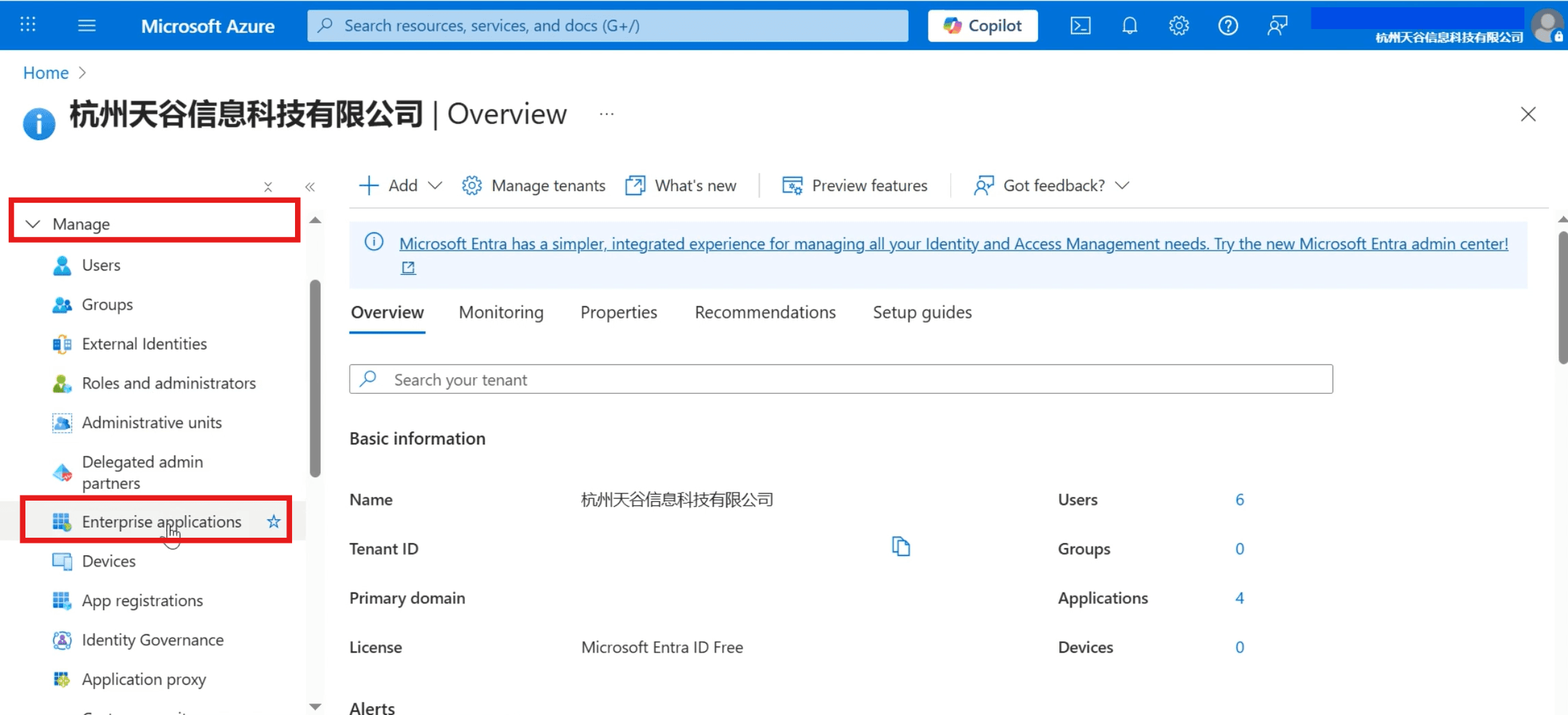This screenshot has width=1568, height=715.
Task: Open the header feedback icon
Action: (1277, 25)
